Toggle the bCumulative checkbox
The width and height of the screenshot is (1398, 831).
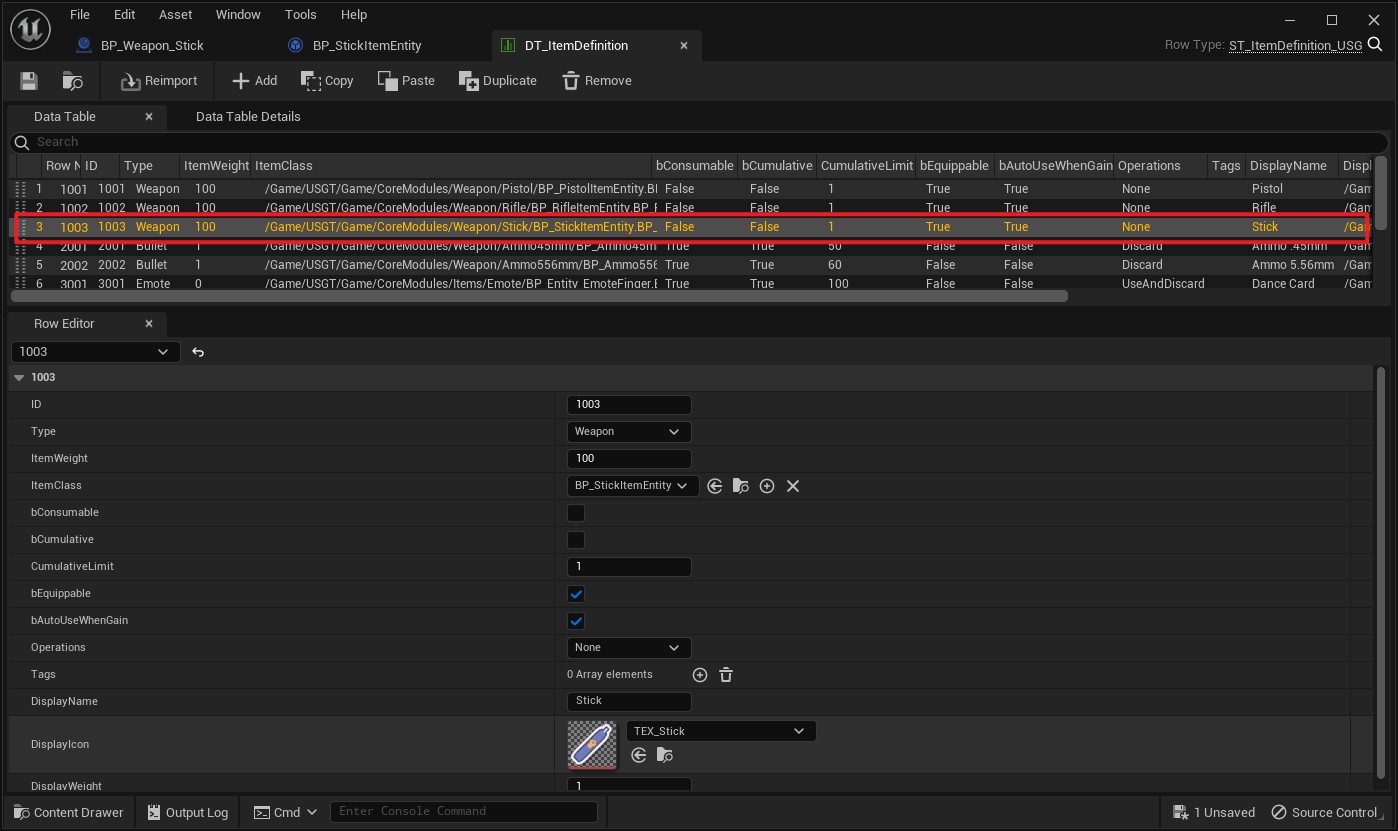click(576, 540)
